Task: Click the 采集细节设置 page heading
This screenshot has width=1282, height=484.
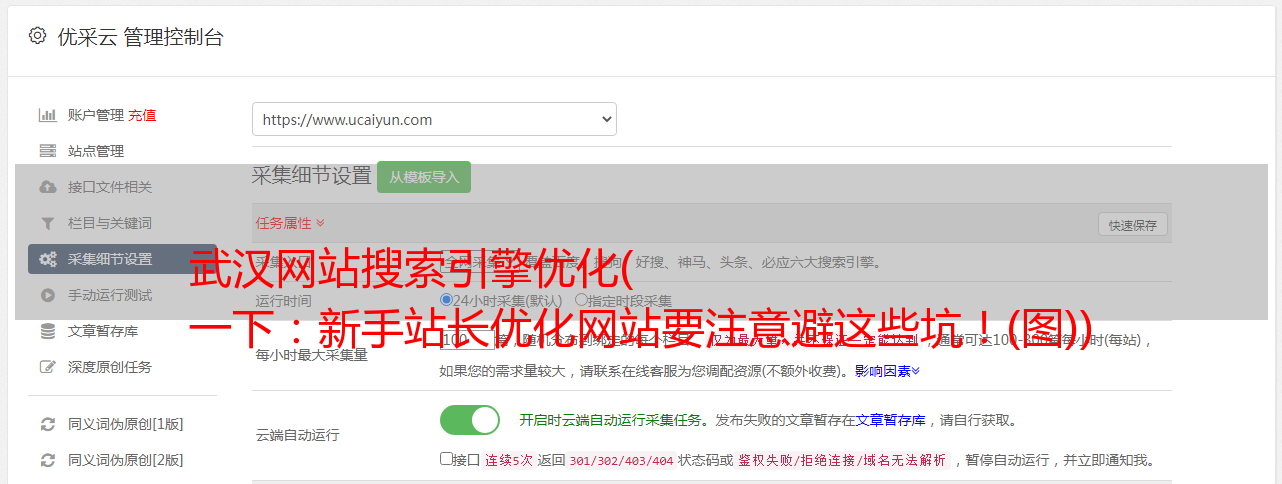Action: (312, 176)
